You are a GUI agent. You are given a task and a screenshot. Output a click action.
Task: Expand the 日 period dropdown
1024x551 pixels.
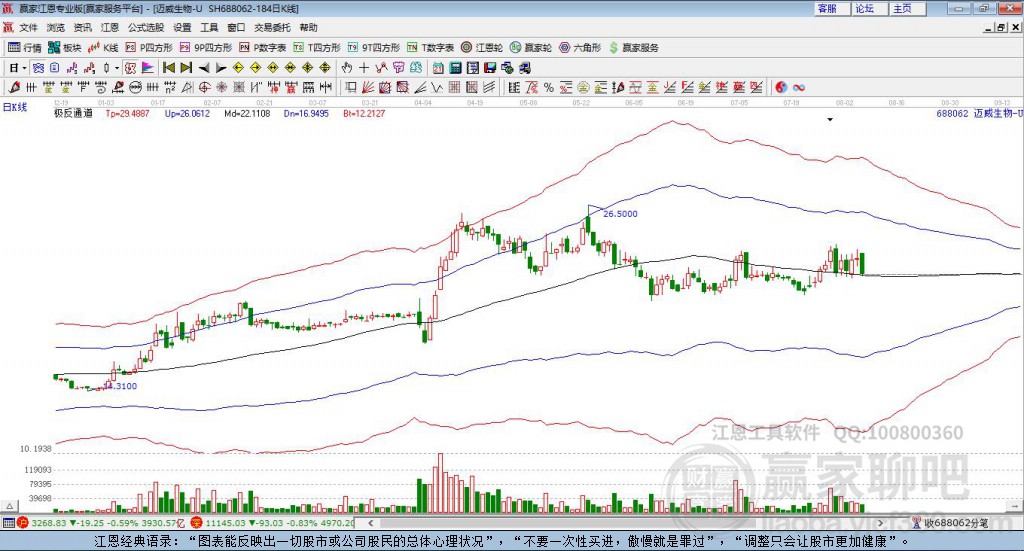[x=24, y=68]
